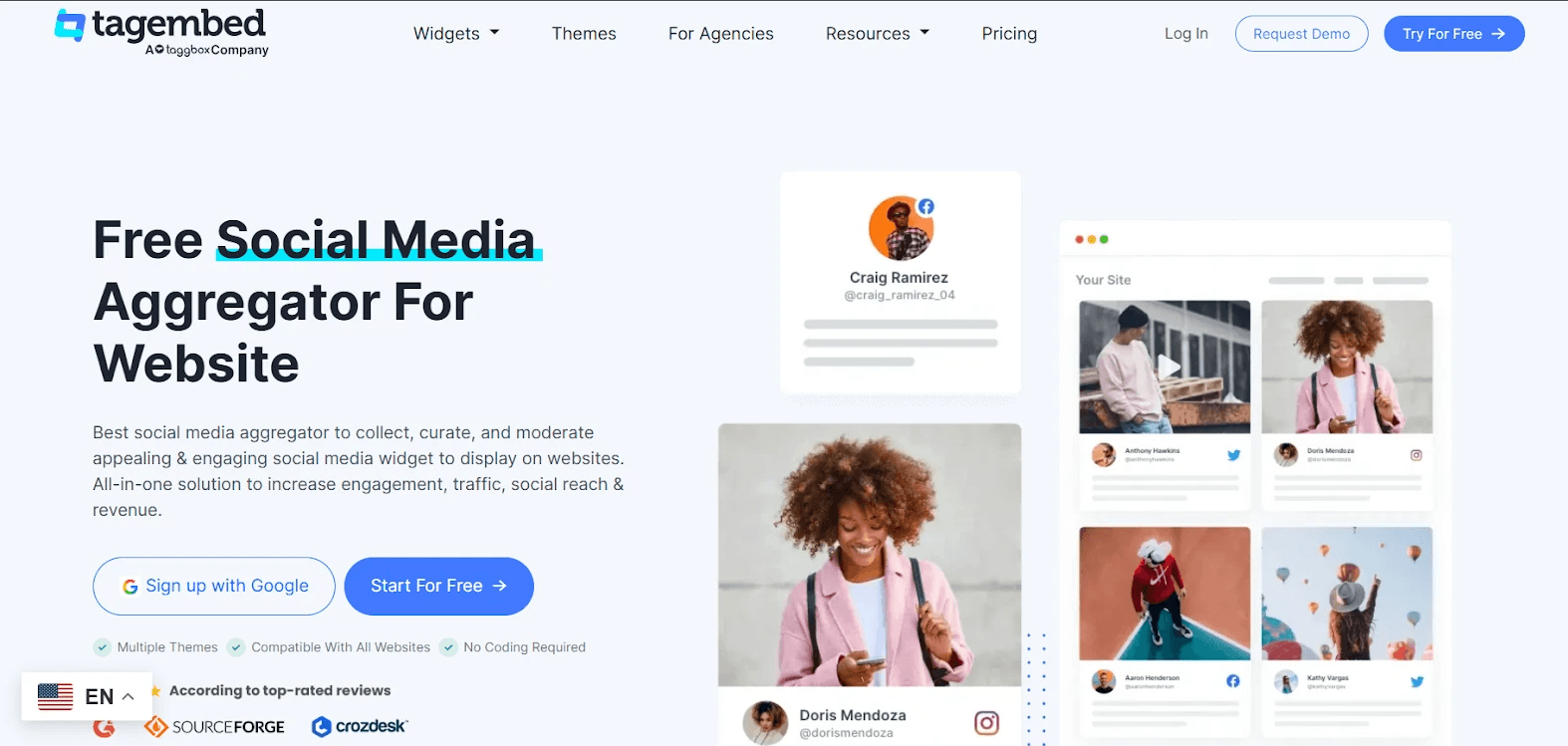This screenshot has width=1568, height=746.
Task: Open the Themes menu item
Action: pyautogui.click(x=584, y=34)
